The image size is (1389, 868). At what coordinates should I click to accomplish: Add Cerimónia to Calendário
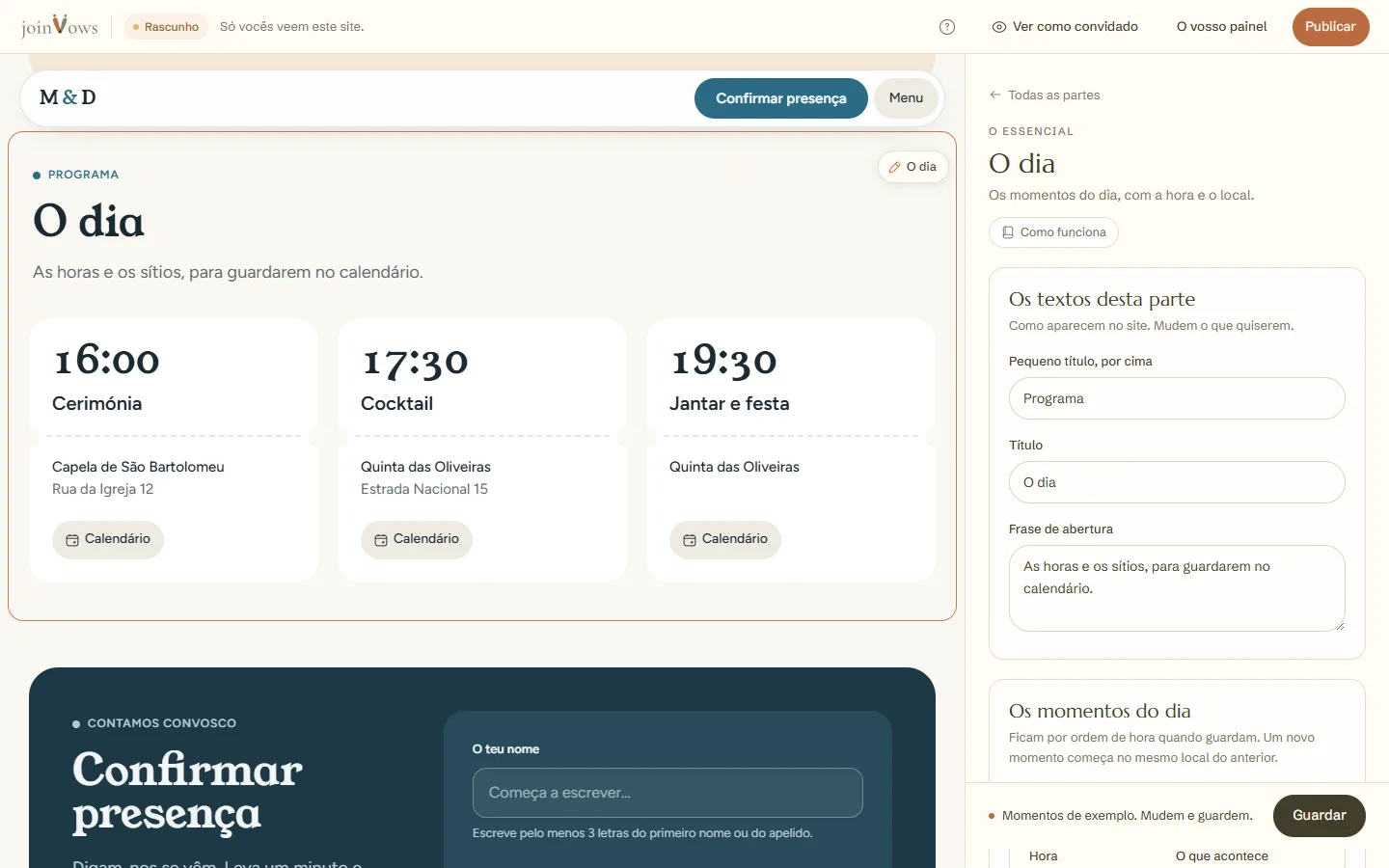pos(108,539)
